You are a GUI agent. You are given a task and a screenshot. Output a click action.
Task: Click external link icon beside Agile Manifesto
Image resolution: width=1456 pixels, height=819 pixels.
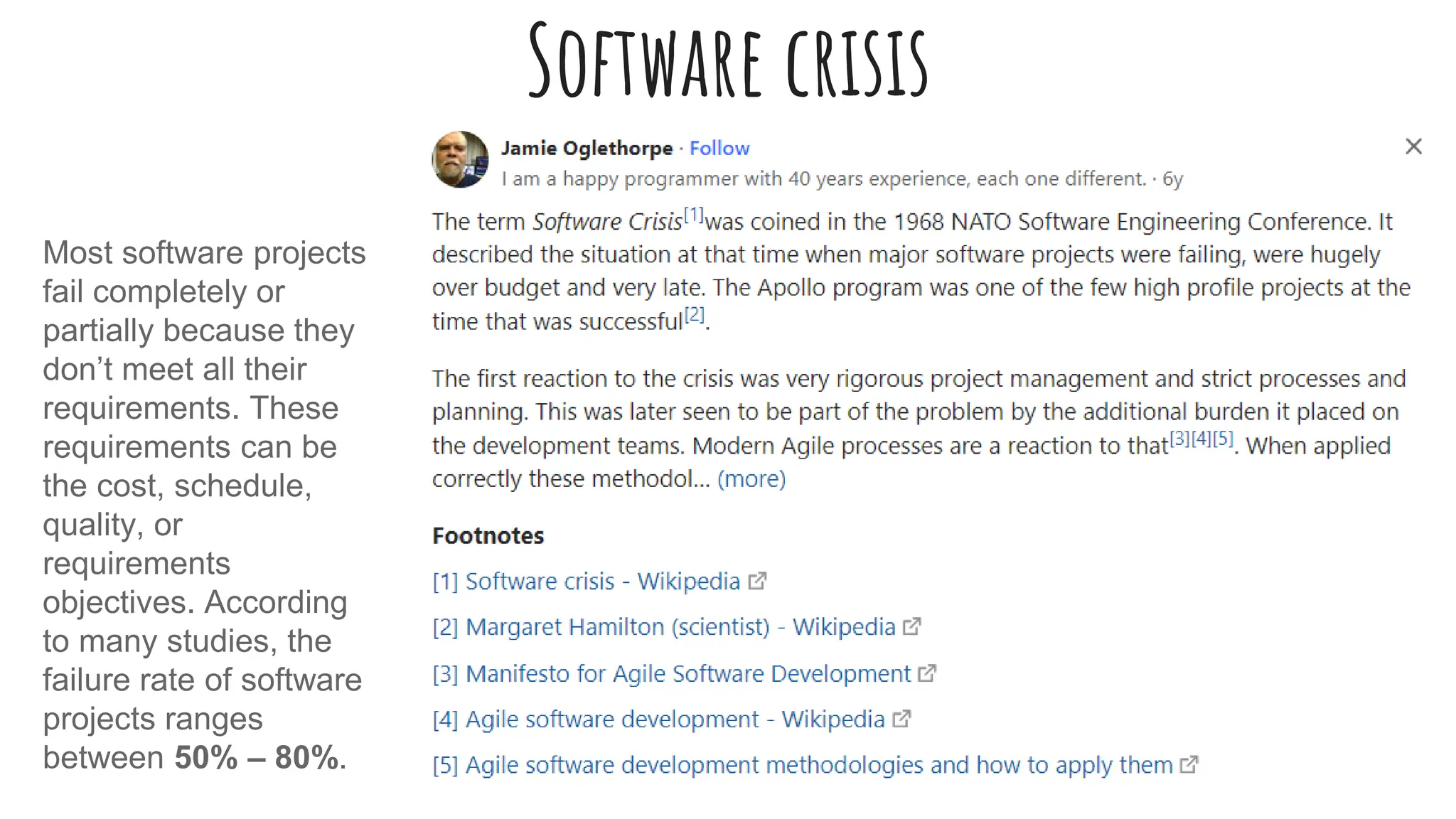(927, 673)
